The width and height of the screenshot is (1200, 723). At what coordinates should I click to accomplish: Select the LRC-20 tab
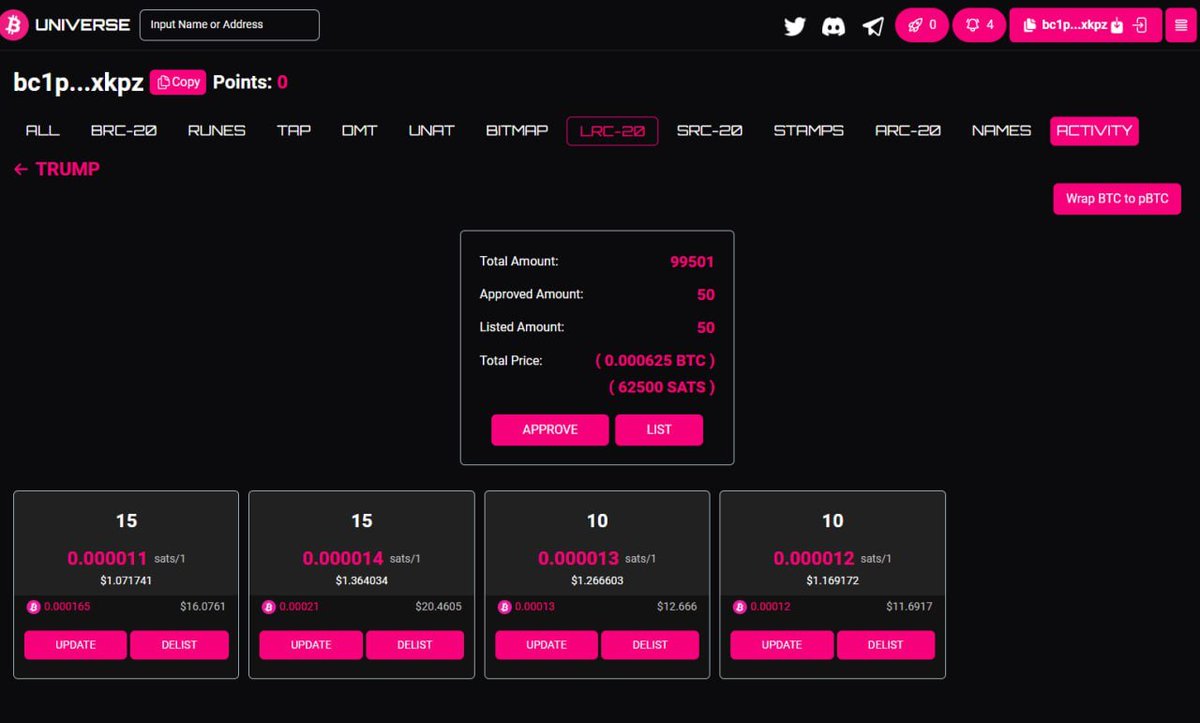(612, 131)
